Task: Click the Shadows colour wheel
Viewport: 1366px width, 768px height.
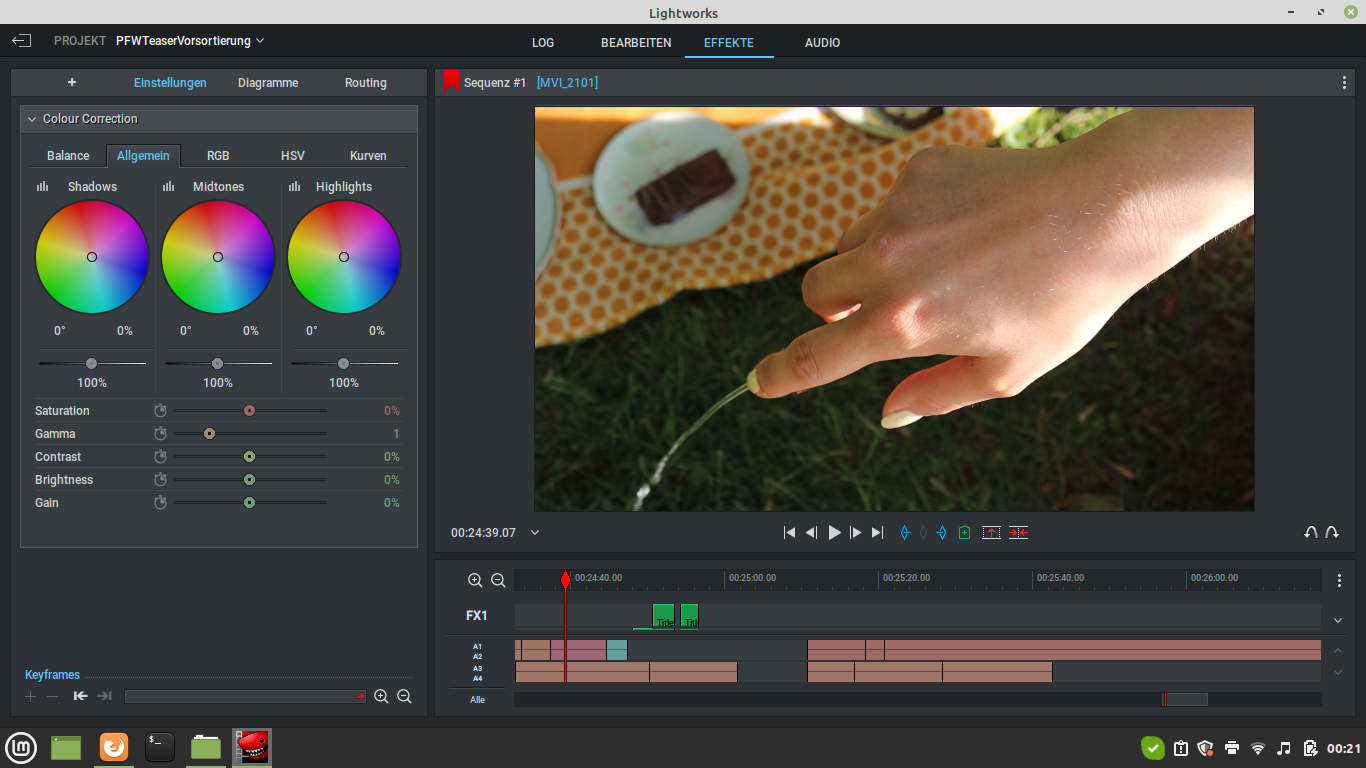Action: 92,257
